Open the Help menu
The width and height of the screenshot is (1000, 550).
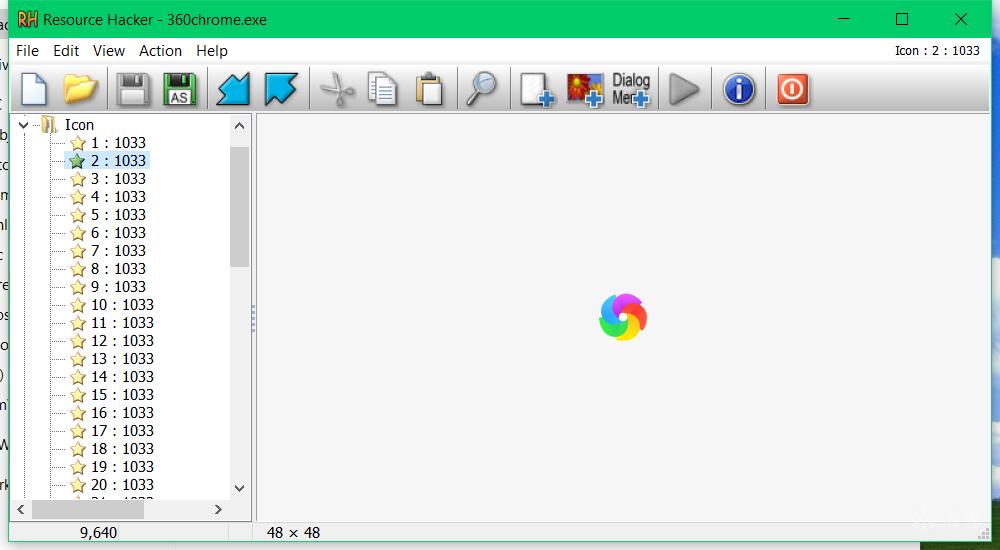[x=212, y=51]
